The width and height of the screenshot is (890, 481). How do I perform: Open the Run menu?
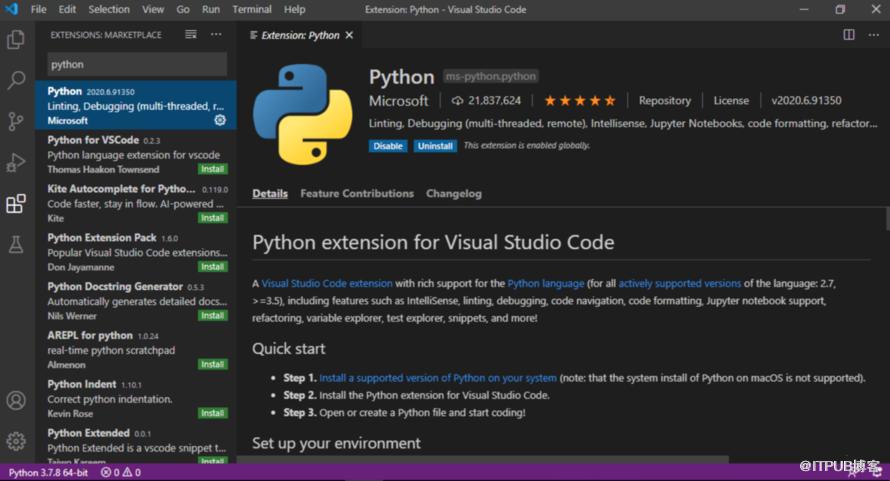[211, 10]
